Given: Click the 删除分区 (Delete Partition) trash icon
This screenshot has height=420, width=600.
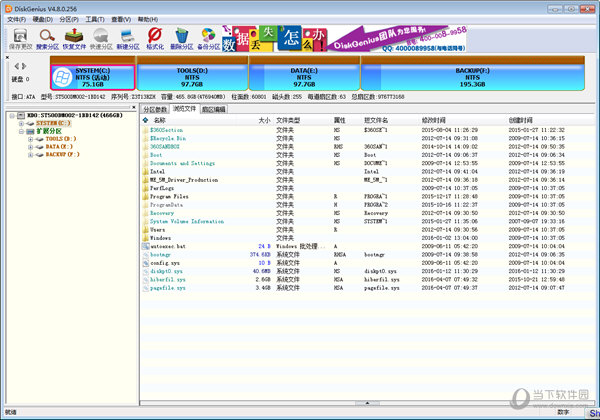Looking at the screenshot, I should coord(182,40).
